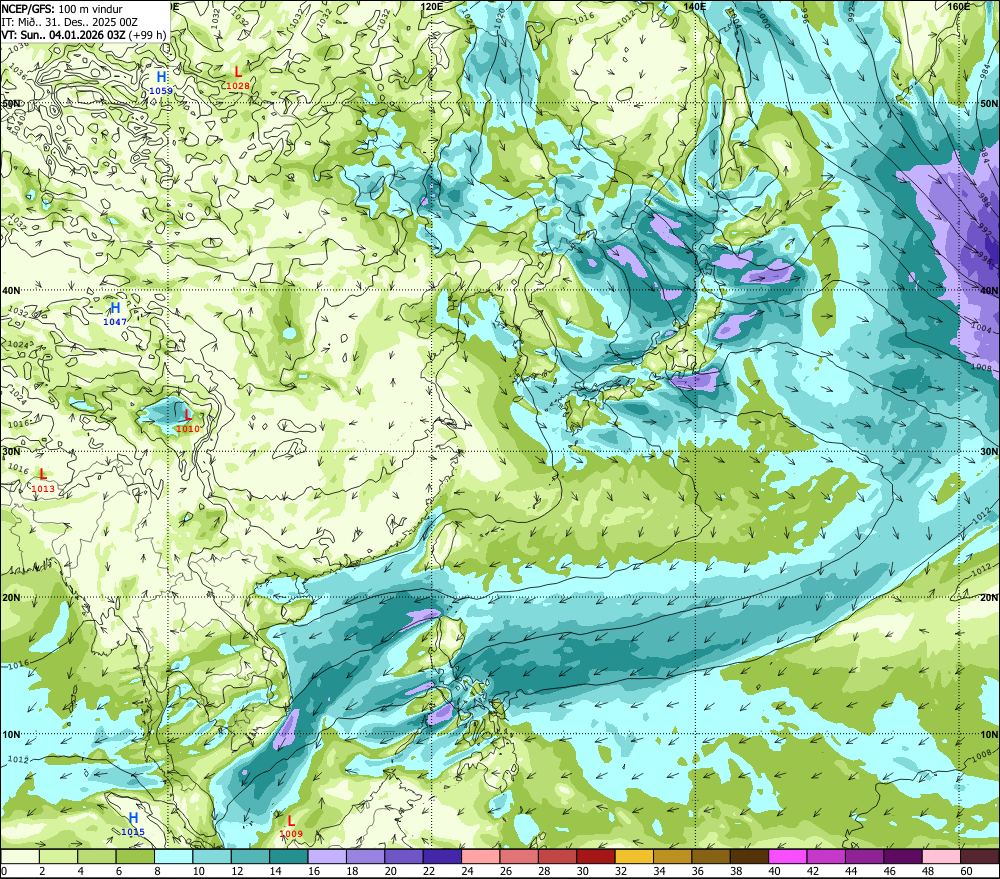Image resolution: width=1000 pixels, height=879 pixels.
Task: Pick the bright magenta 40–42 legend swatch
Action: click(x=788, y=856)
